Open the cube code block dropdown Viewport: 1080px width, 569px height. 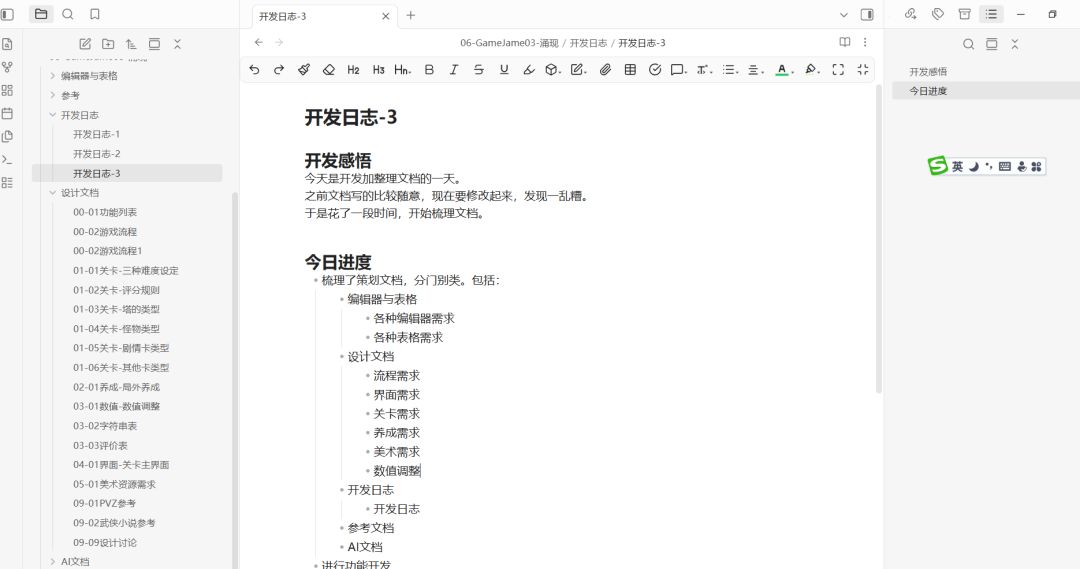(553, 70)
